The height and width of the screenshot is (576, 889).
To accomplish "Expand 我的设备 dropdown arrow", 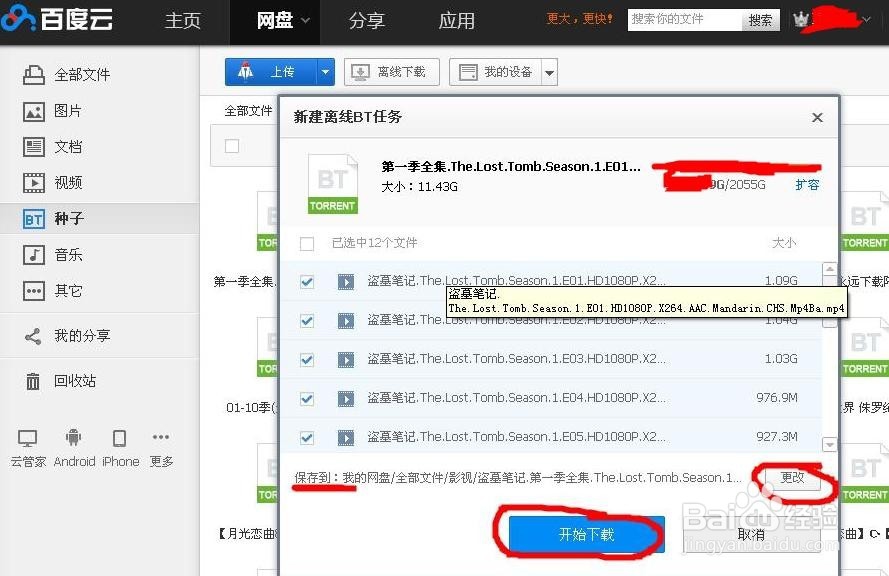I will point(549,73).
